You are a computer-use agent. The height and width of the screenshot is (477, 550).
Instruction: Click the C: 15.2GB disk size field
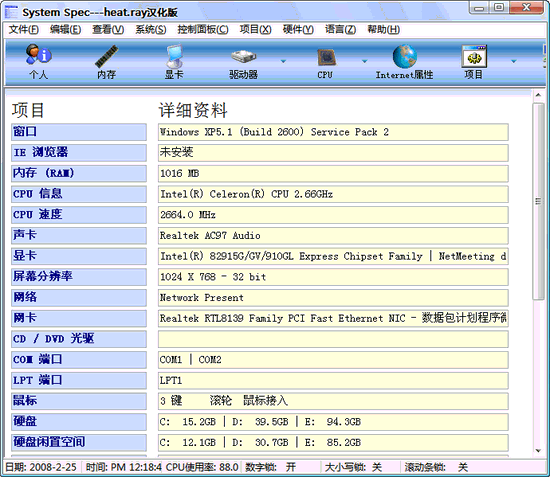pyautogui.click(x=333, y=422)
